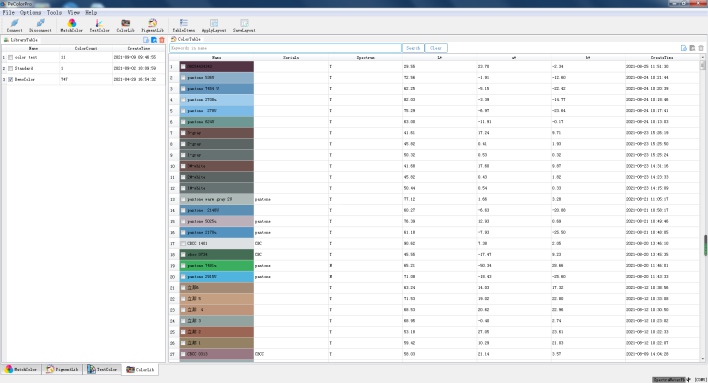Click the middle blue icon in LibraryTable header
This screenshot has height=383, width=708.
[154, 40]
